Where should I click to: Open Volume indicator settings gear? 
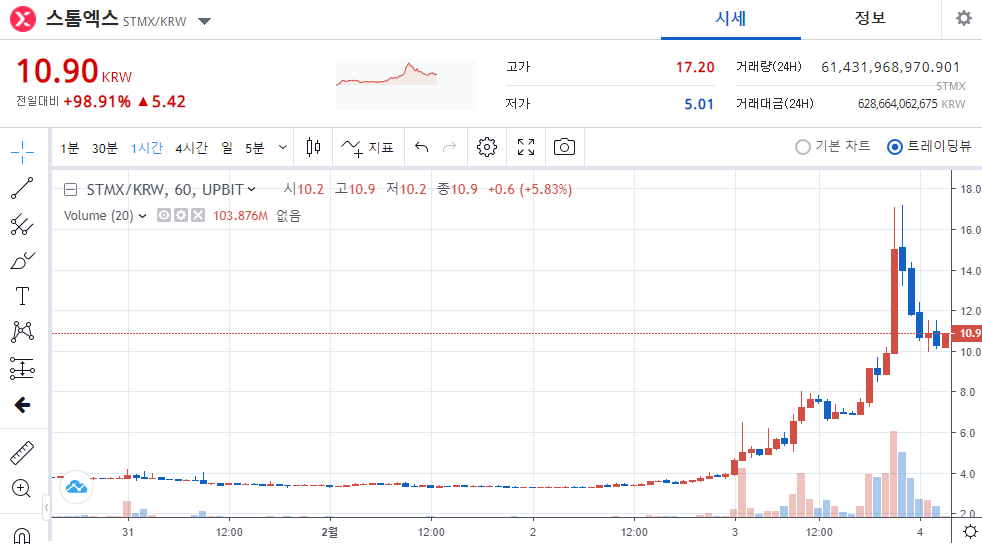pyautogui.click(x=181, y=215)
